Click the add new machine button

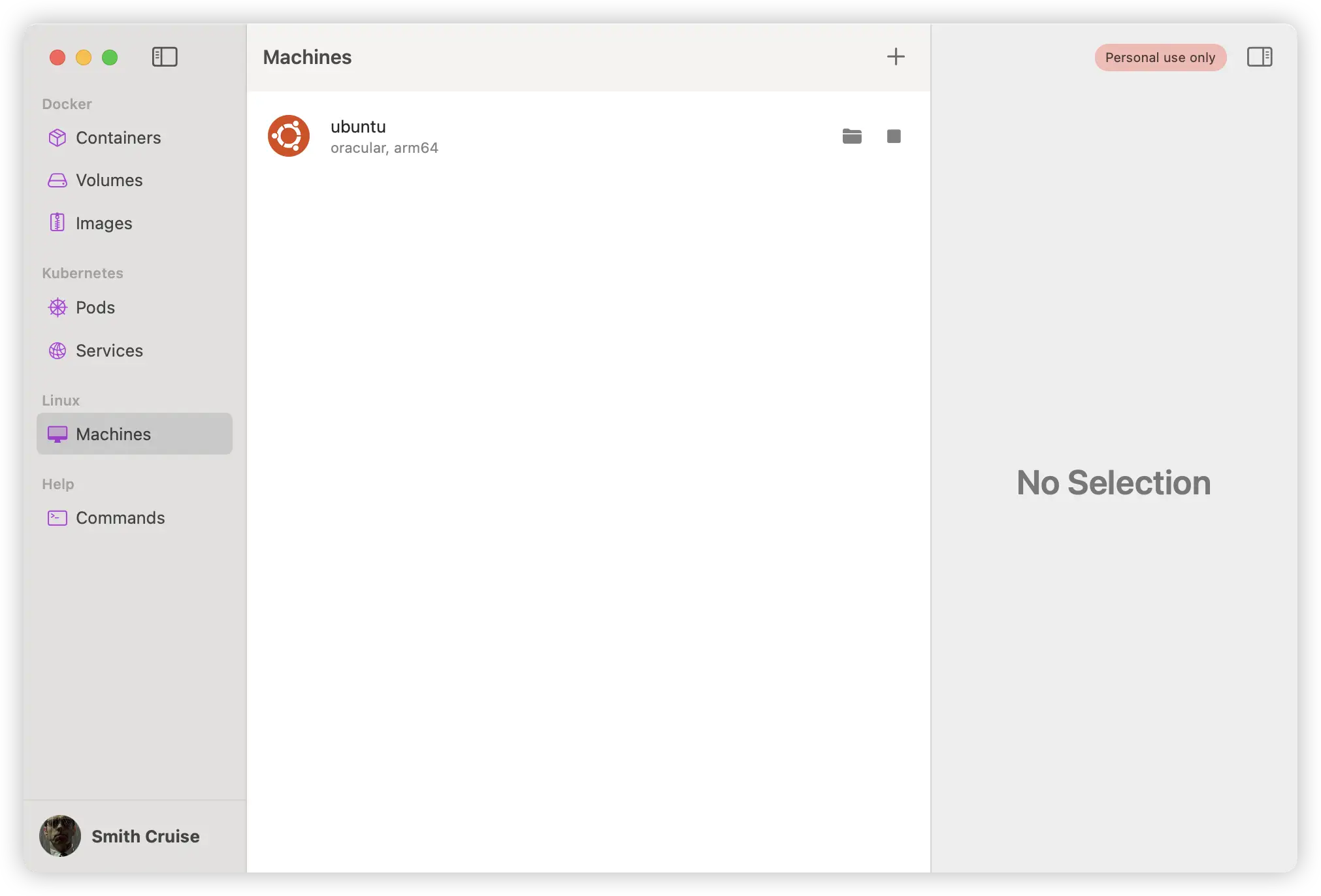(895, 57)
